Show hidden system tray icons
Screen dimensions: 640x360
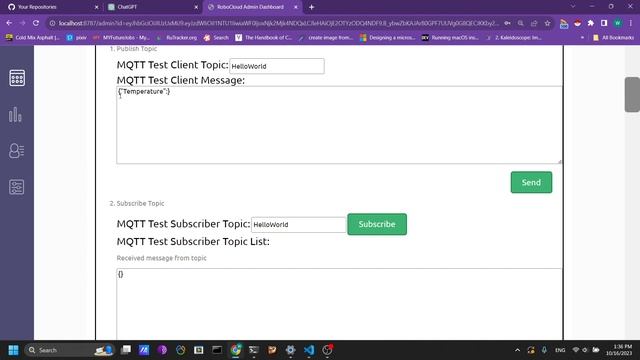(517, 350)
